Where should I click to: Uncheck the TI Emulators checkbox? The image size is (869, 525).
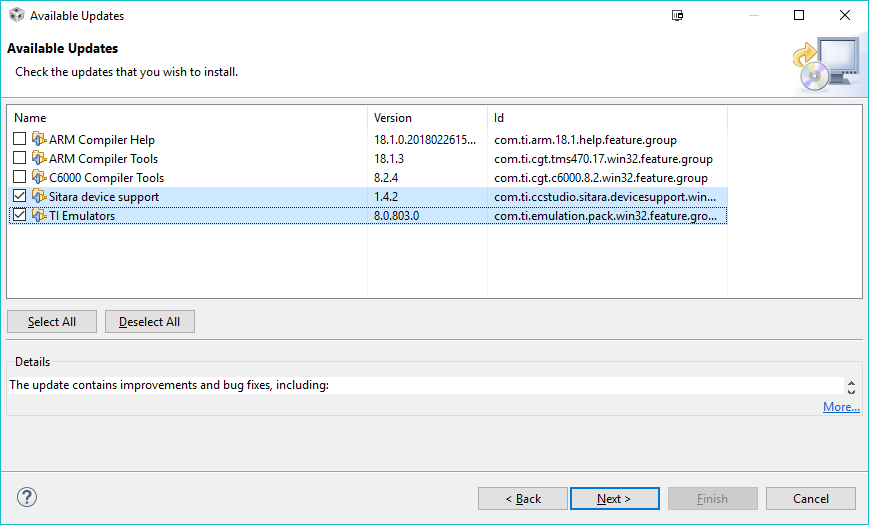(20, 216)
